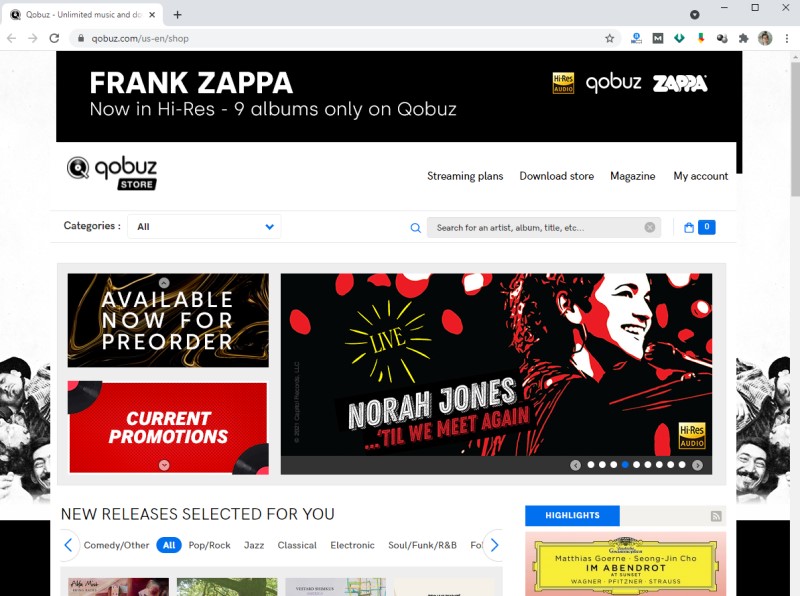The height and width of the screenshot is (596, 800).
Task: Click the site lock padlock icon
Action: coord(81,38)
